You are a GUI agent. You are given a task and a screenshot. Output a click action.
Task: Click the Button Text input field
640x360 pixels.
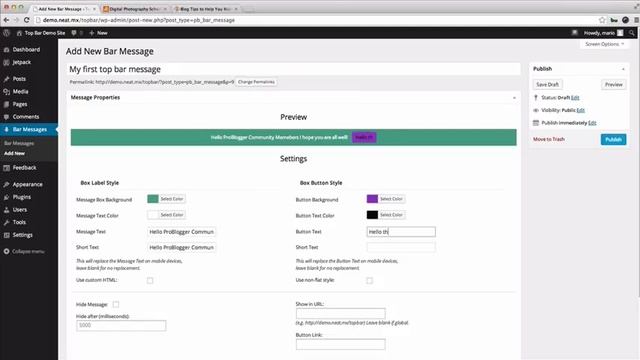401,232
